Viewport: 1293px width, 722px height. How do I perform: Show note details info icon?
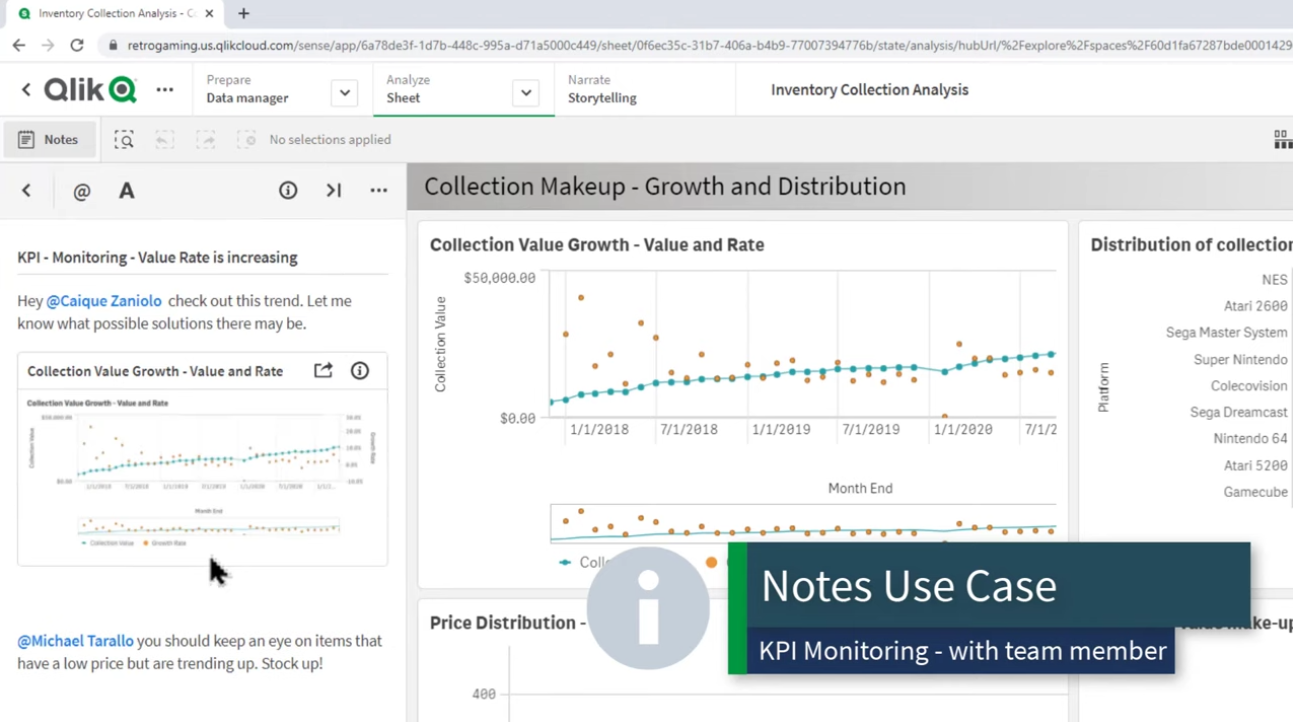[288, 190]
